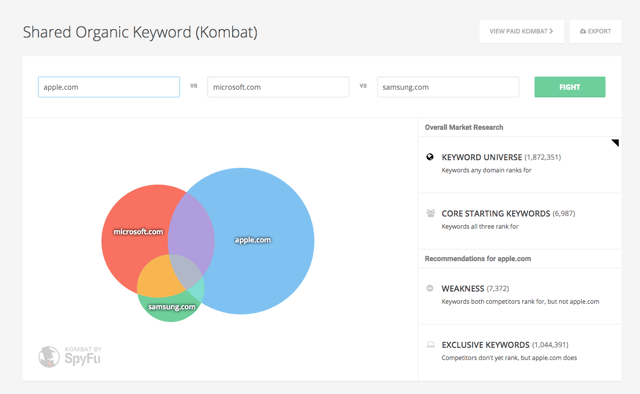Click the Core Starting Keywords group icon
Viewport: 640px width, 394px height.
[430, 213]
